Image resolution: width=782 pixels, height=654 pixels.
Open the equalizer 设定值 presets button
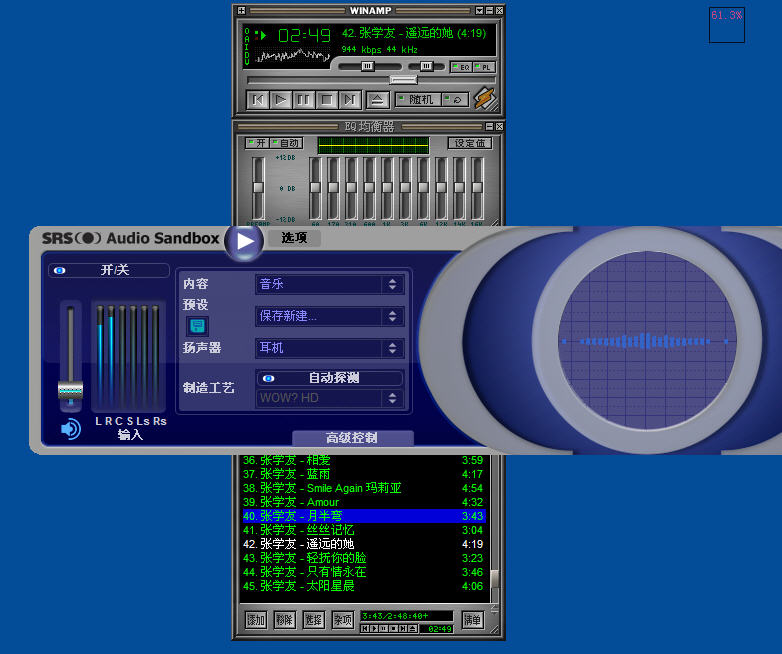click(x=469, y=143)
